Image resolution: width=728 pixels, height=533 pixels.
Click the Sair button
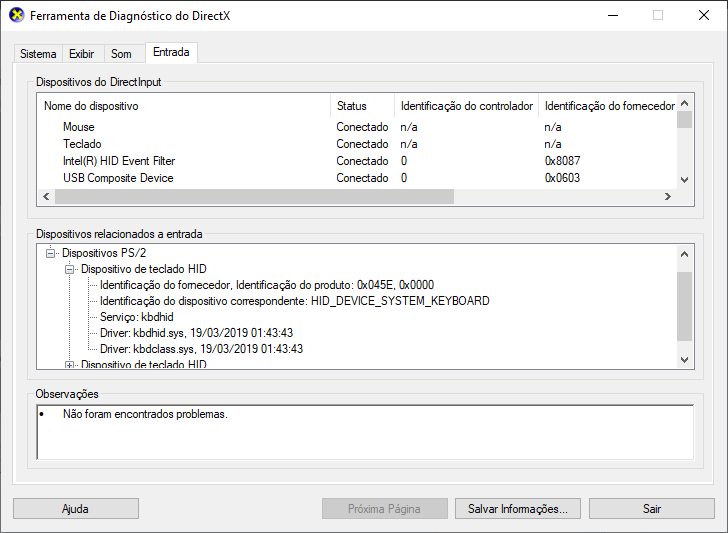coord(652,509)
